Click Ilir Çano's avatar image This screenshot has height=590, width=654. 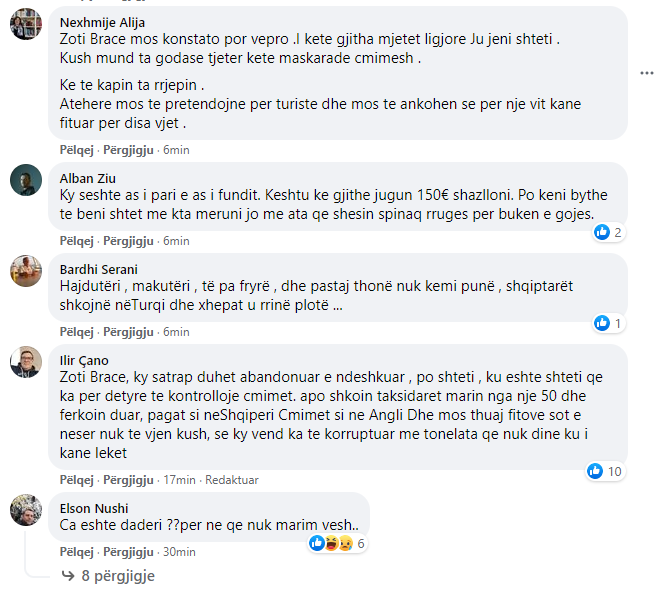coord(26,361)
